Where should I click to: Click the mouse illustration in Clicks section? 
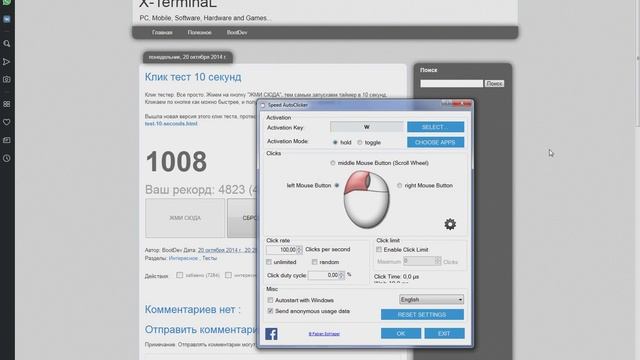pyautogui.click(x=366, y=199)
